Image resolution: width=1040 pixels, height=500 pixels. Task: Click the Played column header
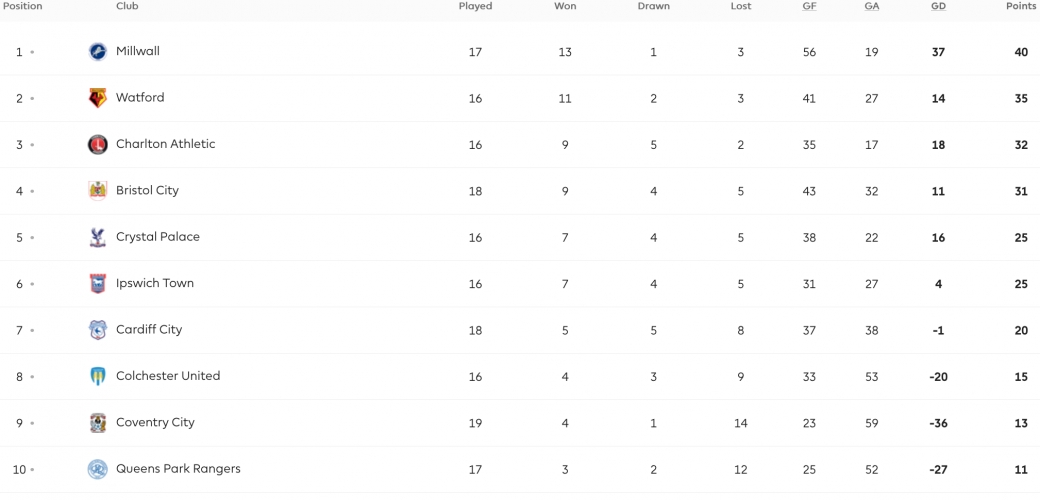(476, 6)
